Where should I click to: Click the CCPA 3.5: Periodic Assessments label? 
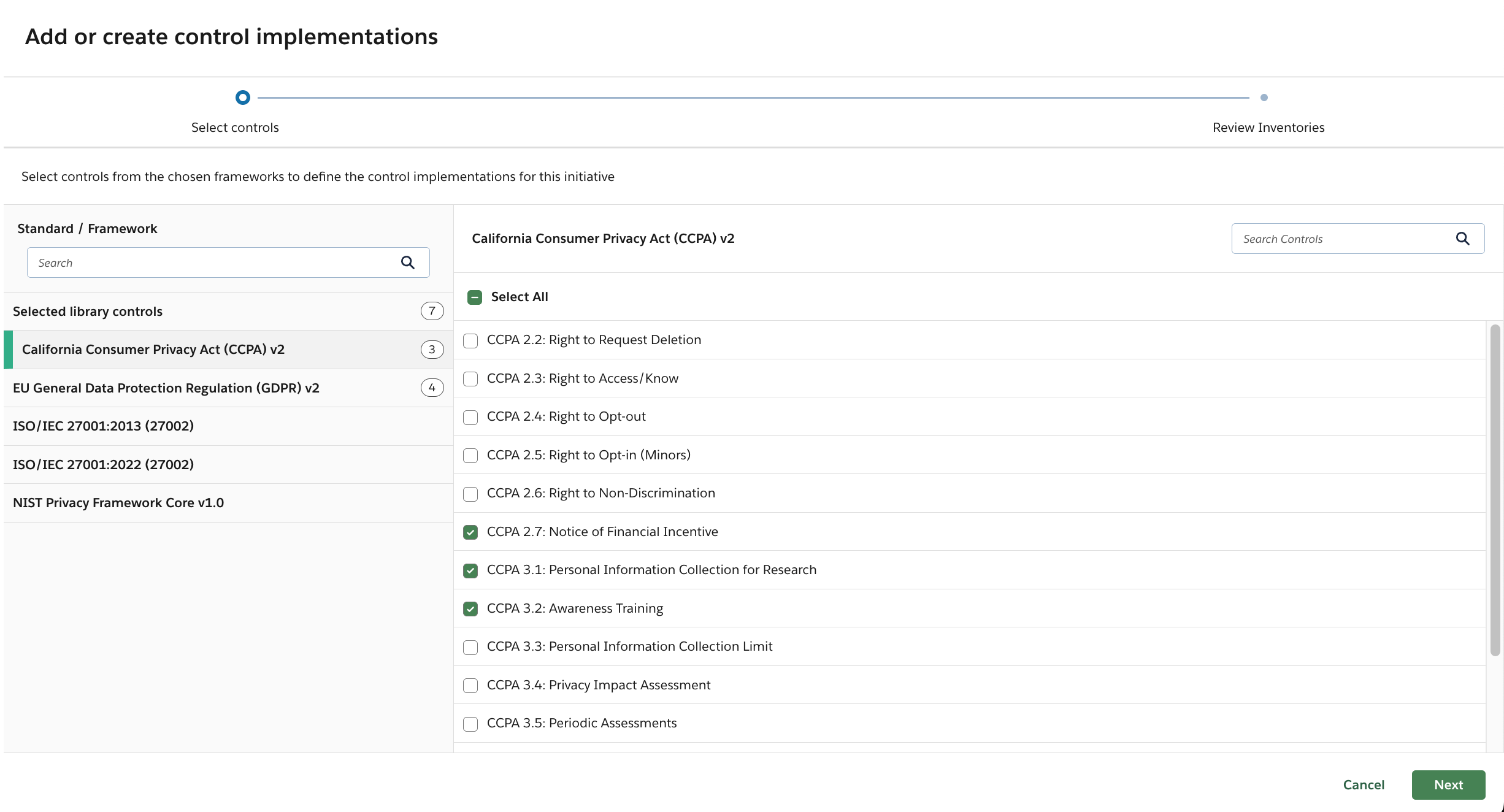(581, 723)
